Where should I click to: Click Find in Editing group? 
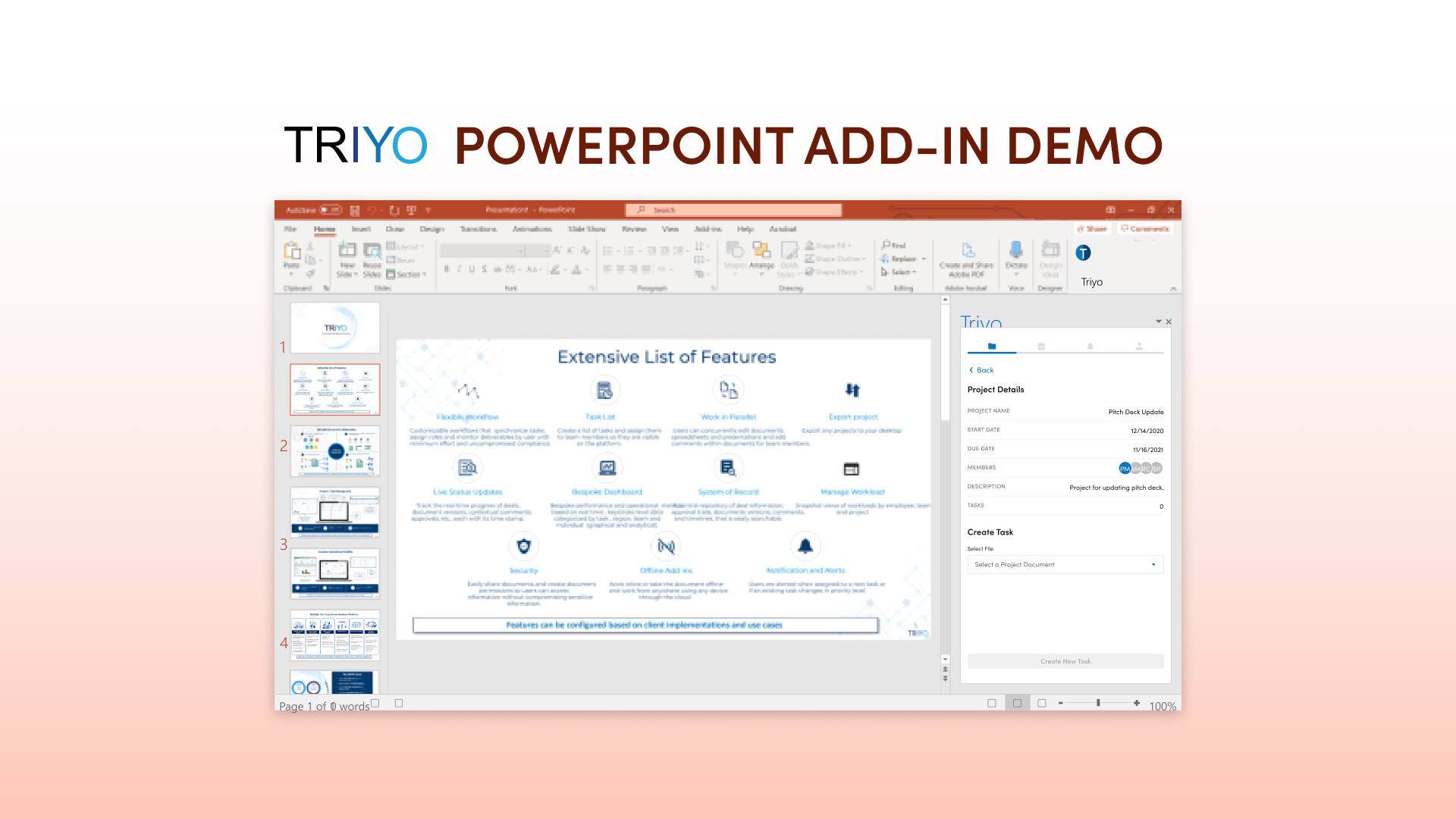(x=894, y=246)
